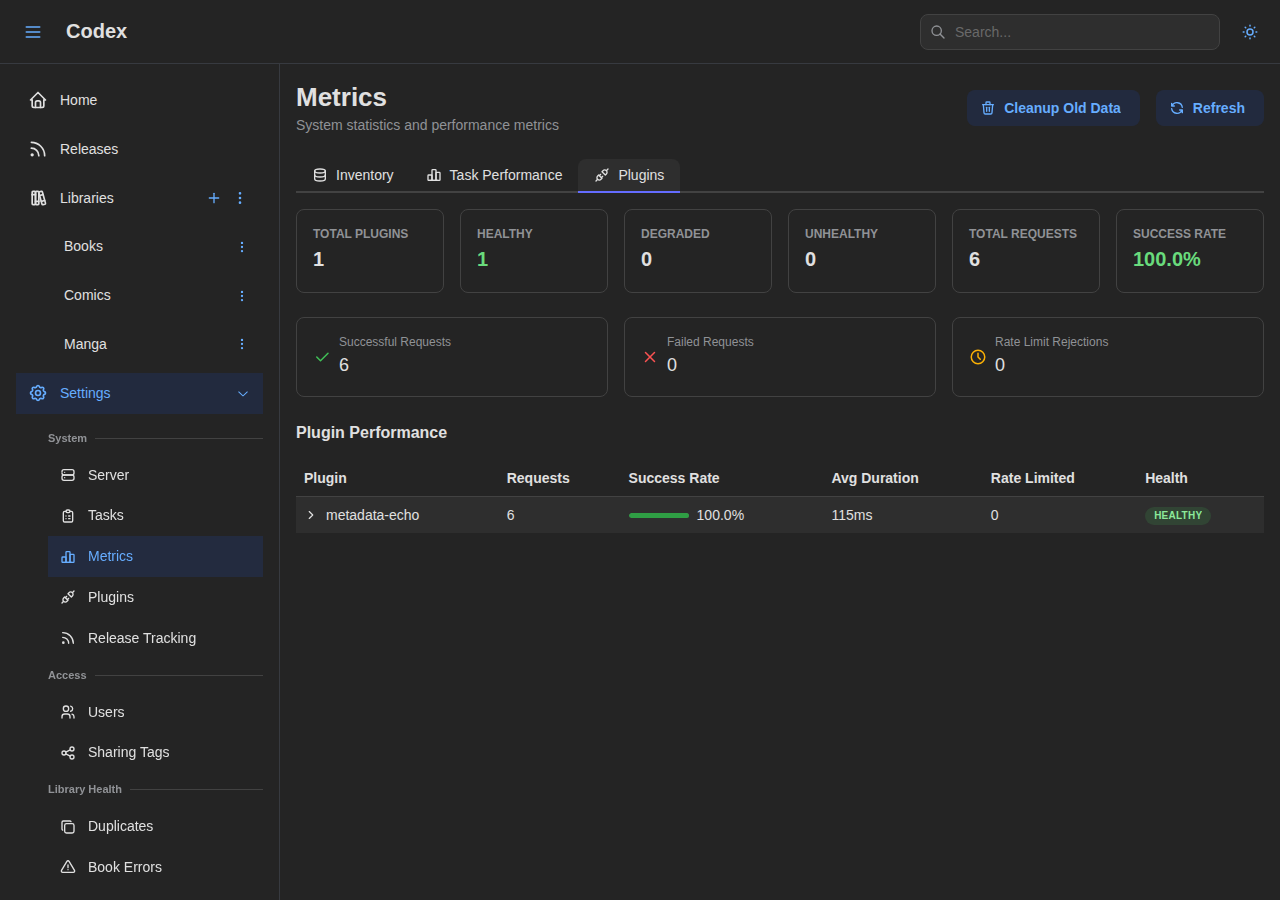This screenshot has width=1280, height=900.
Task: Switch to the Inventory tab
Action: 353,175
